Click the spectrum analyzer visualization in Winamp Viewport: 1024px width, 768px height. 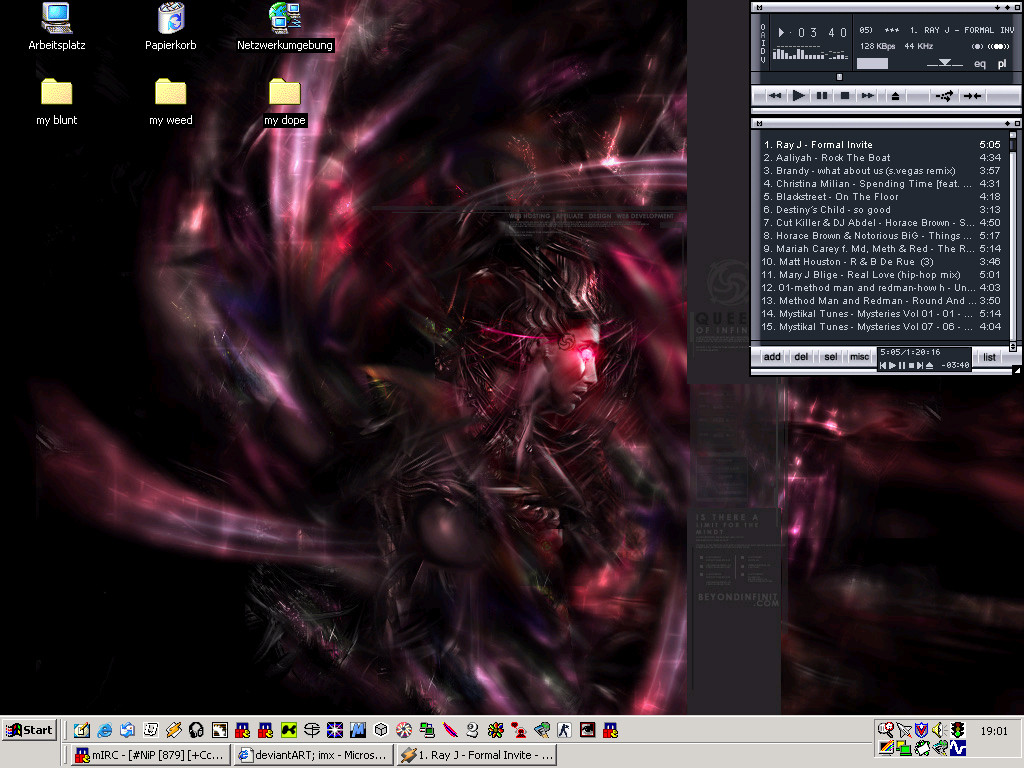click(810, 53)
